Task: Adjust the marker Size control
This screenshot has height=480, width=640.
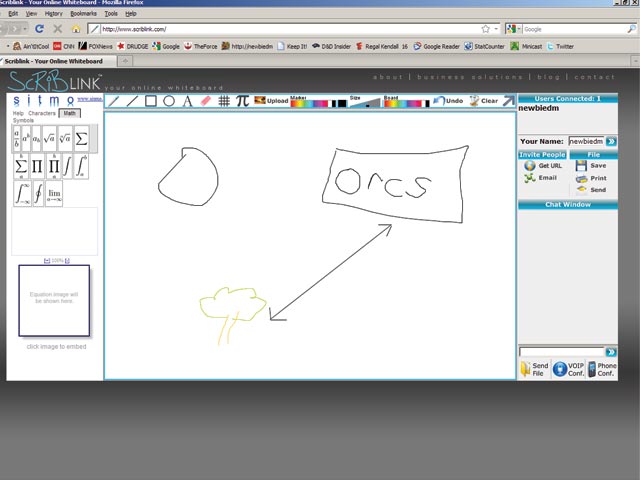Action: click(364, 103)
